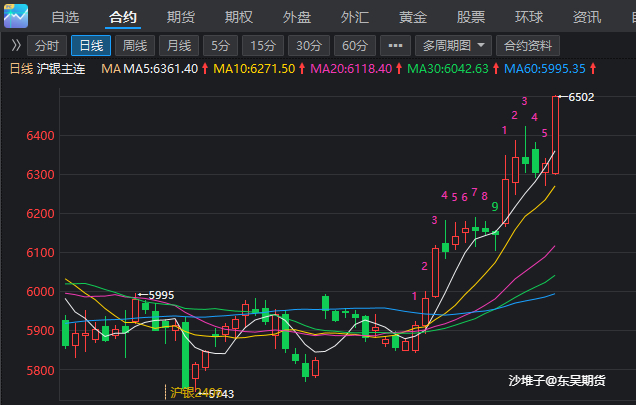Click the app logo icon
This screenshot has height=405, width=636.
[16, 16]
